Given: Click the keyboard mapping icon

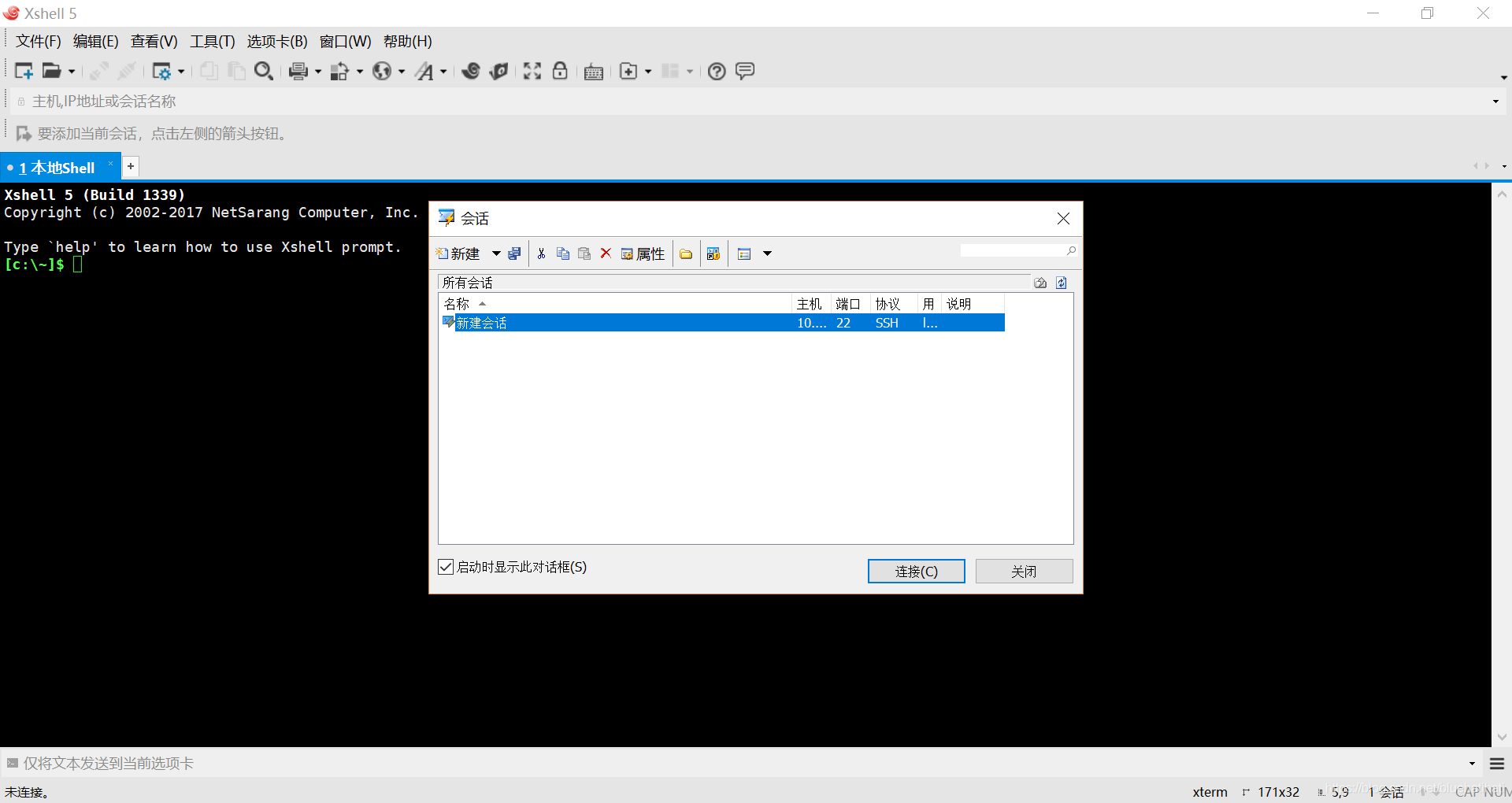Looking at the screenshot, I should [594, 72].
